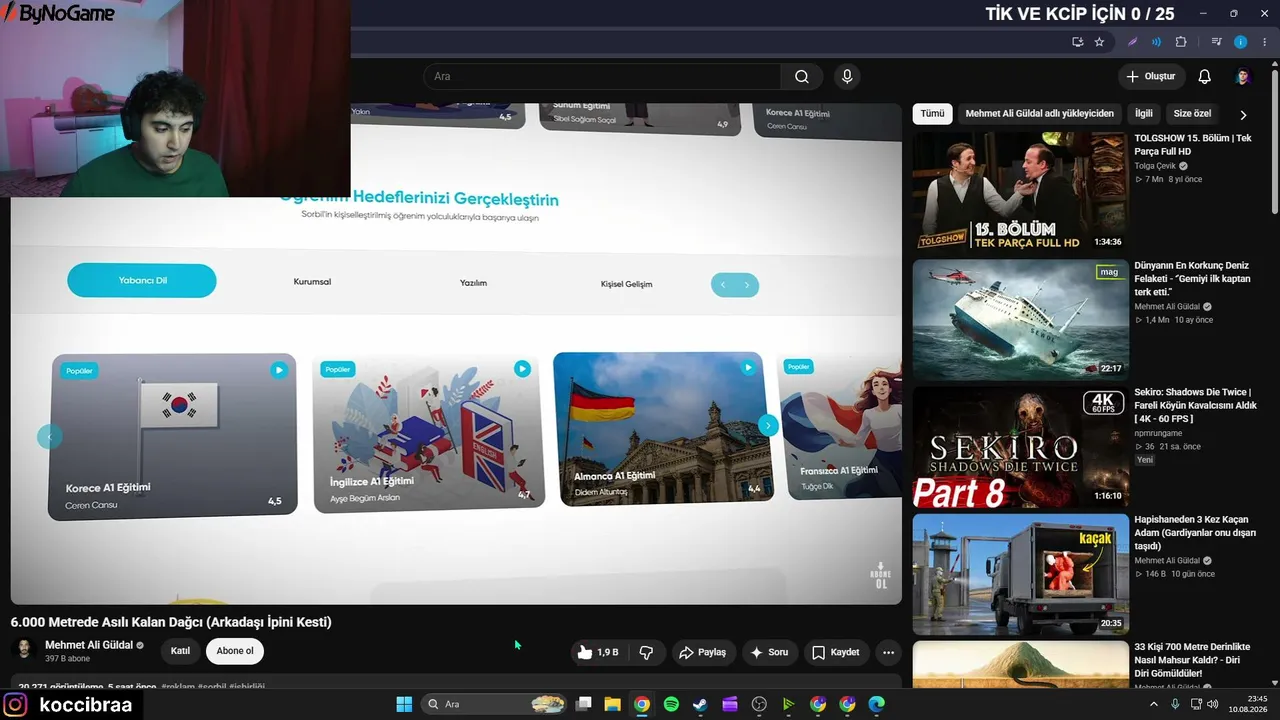
Task: Click the course carousel previous arrow
Action: click(x=49, y=436)
